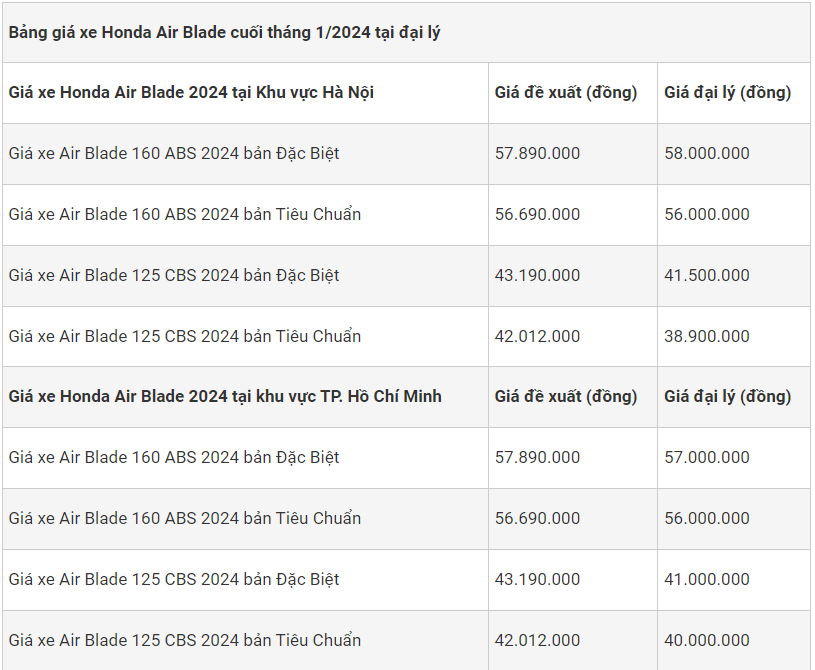815x670 pixels.
Task: Click the dealer price 41.000.000 cell
Action: point(707,579)
